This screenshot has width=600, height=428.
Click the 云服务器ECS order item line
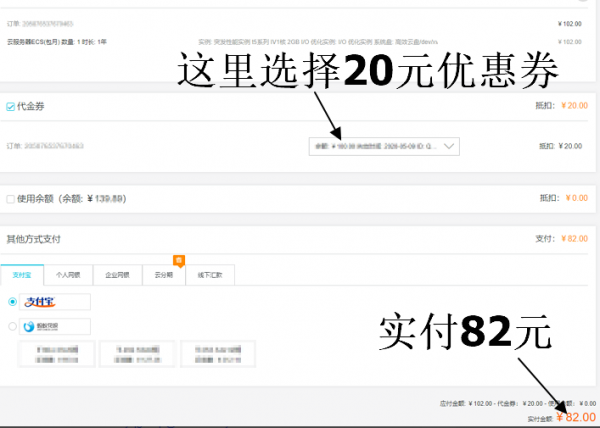point(60,42)
